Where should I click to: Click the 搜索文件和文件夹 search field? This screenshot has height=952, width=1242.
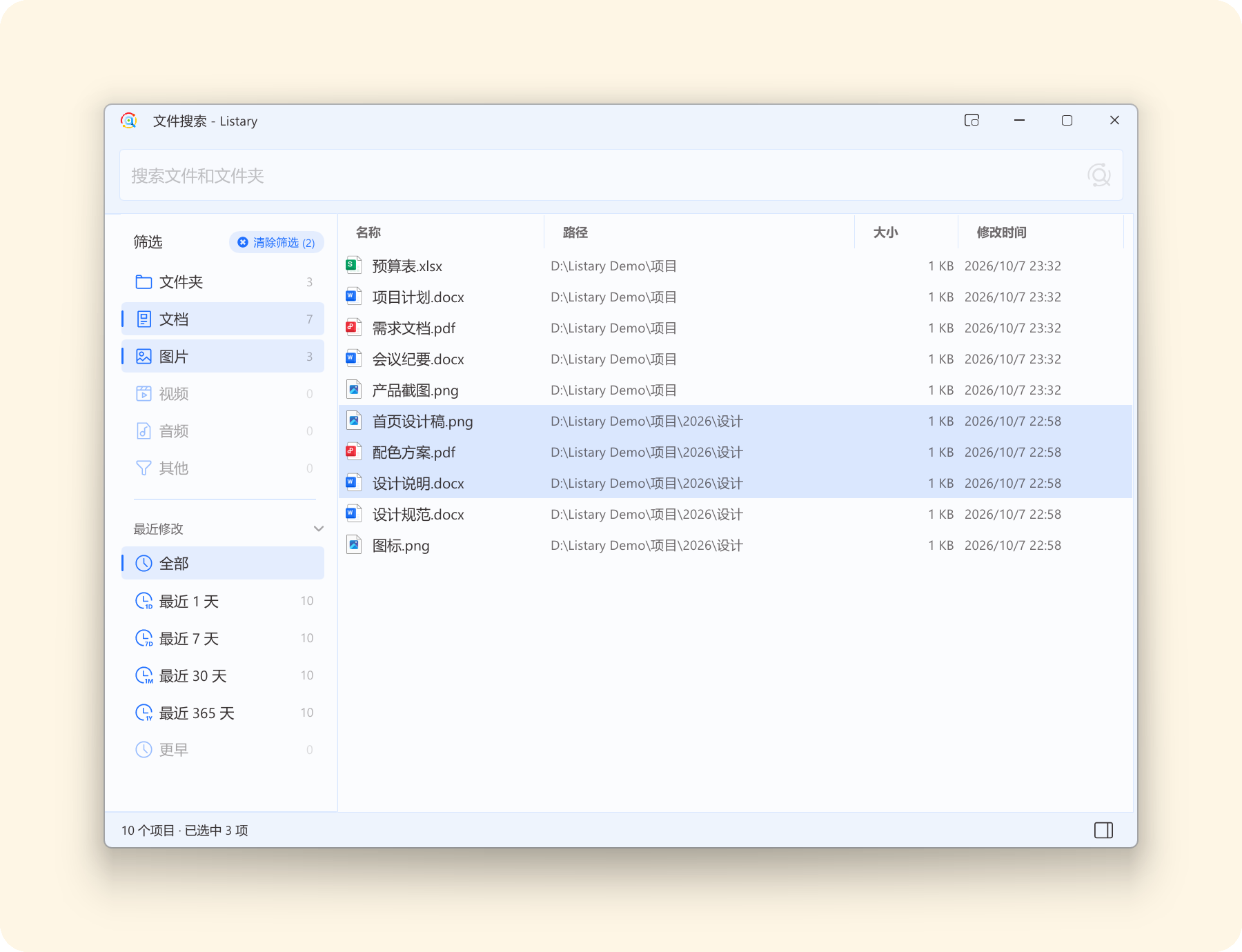pyautogui.click(x=621, y=175)
